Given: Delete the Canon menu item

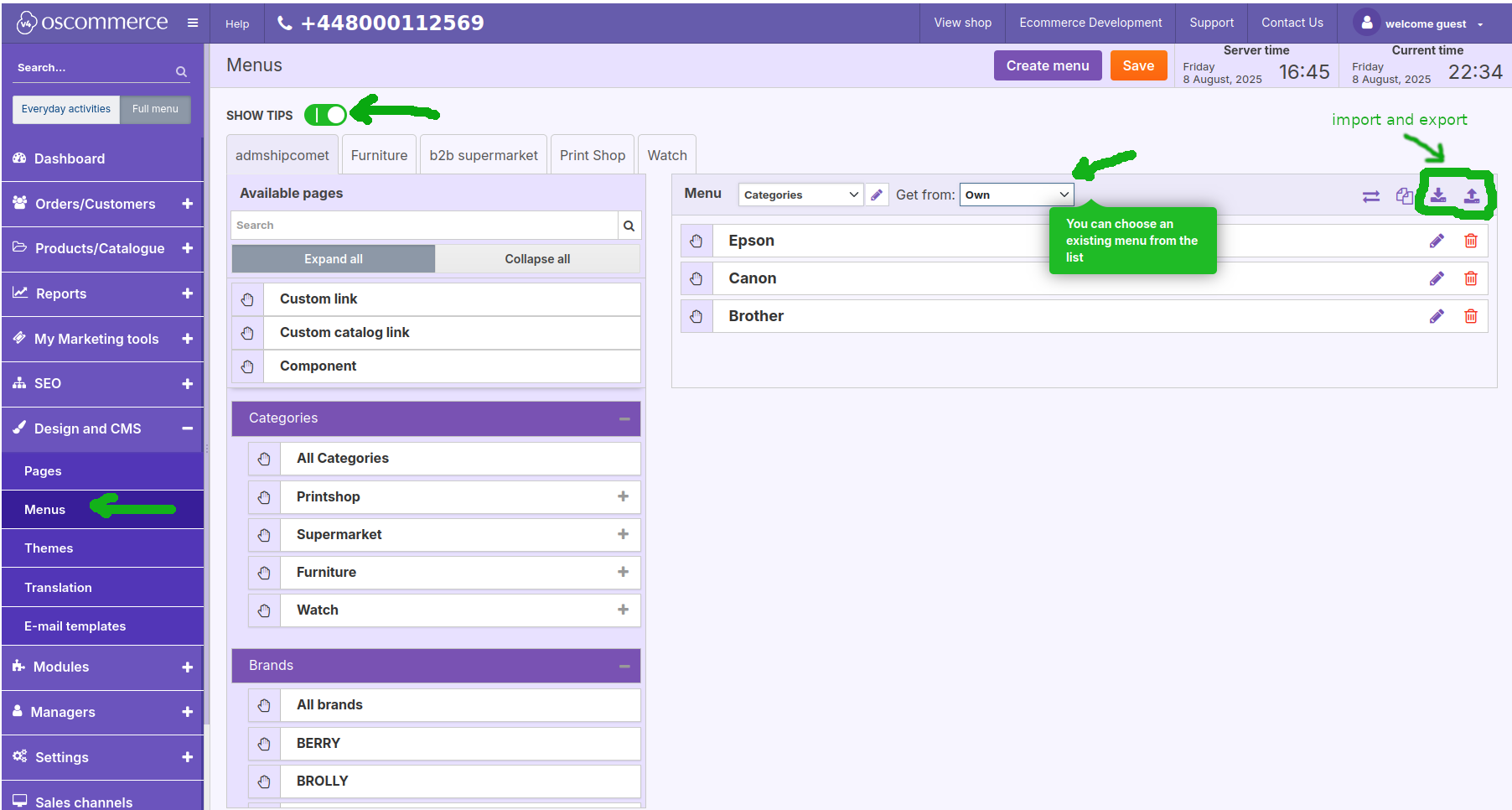Looking at the screenshot, I should click(1471, 278).
